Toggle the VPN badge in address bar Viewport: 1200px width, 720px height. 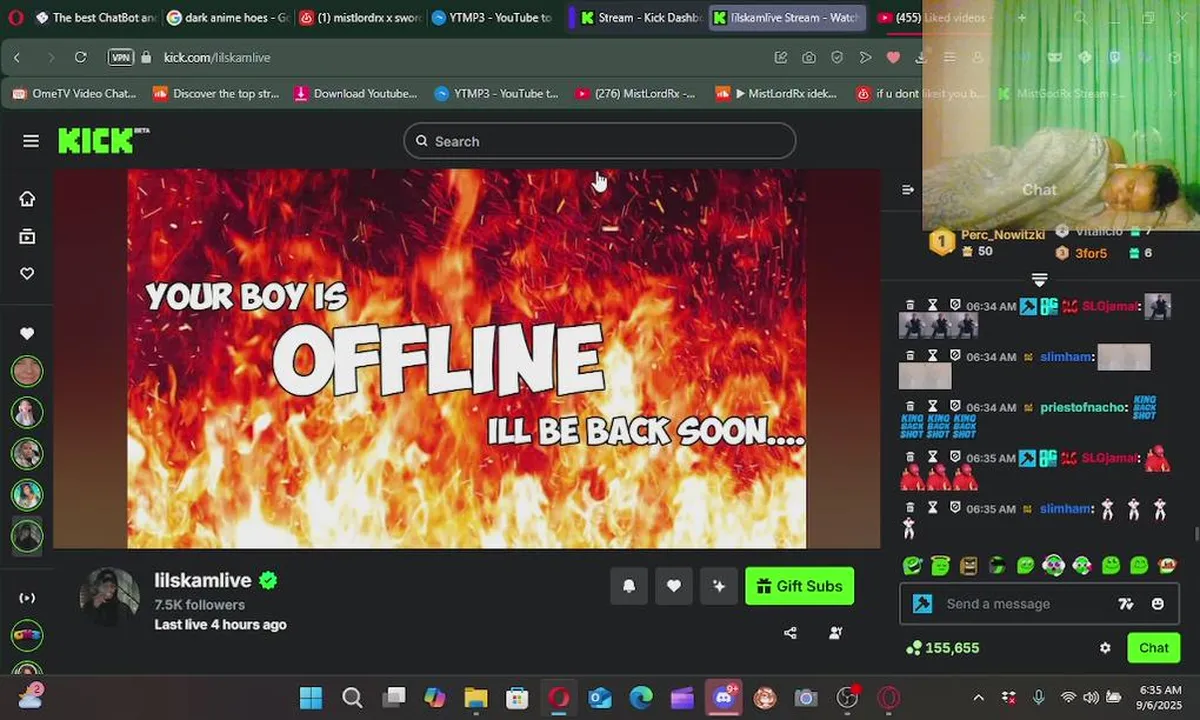click(x=121, y=57)
